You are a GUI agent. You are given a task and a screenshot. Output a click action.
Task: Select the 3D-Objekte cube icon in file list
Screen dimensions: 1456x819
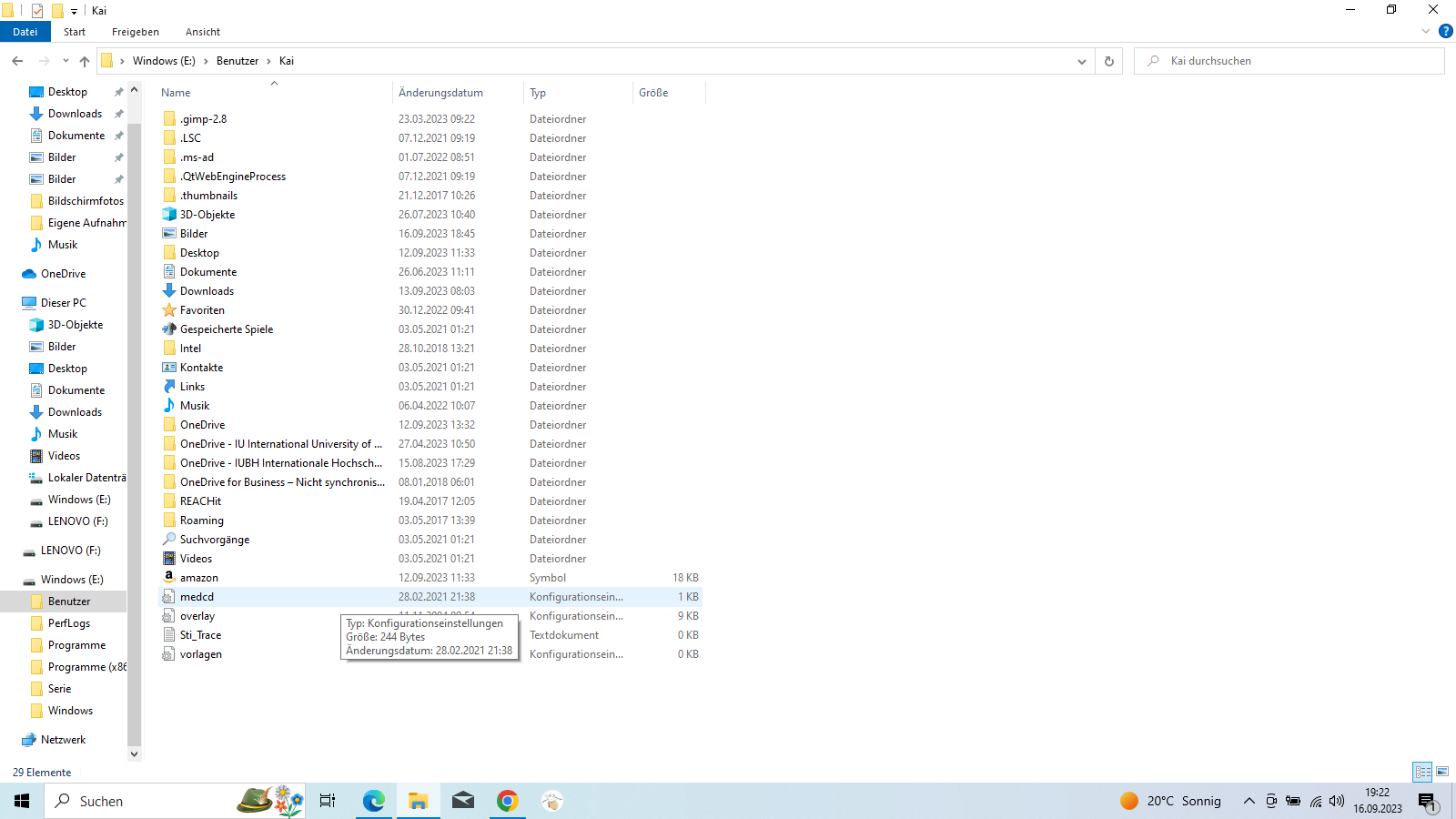tap(169, 215)
